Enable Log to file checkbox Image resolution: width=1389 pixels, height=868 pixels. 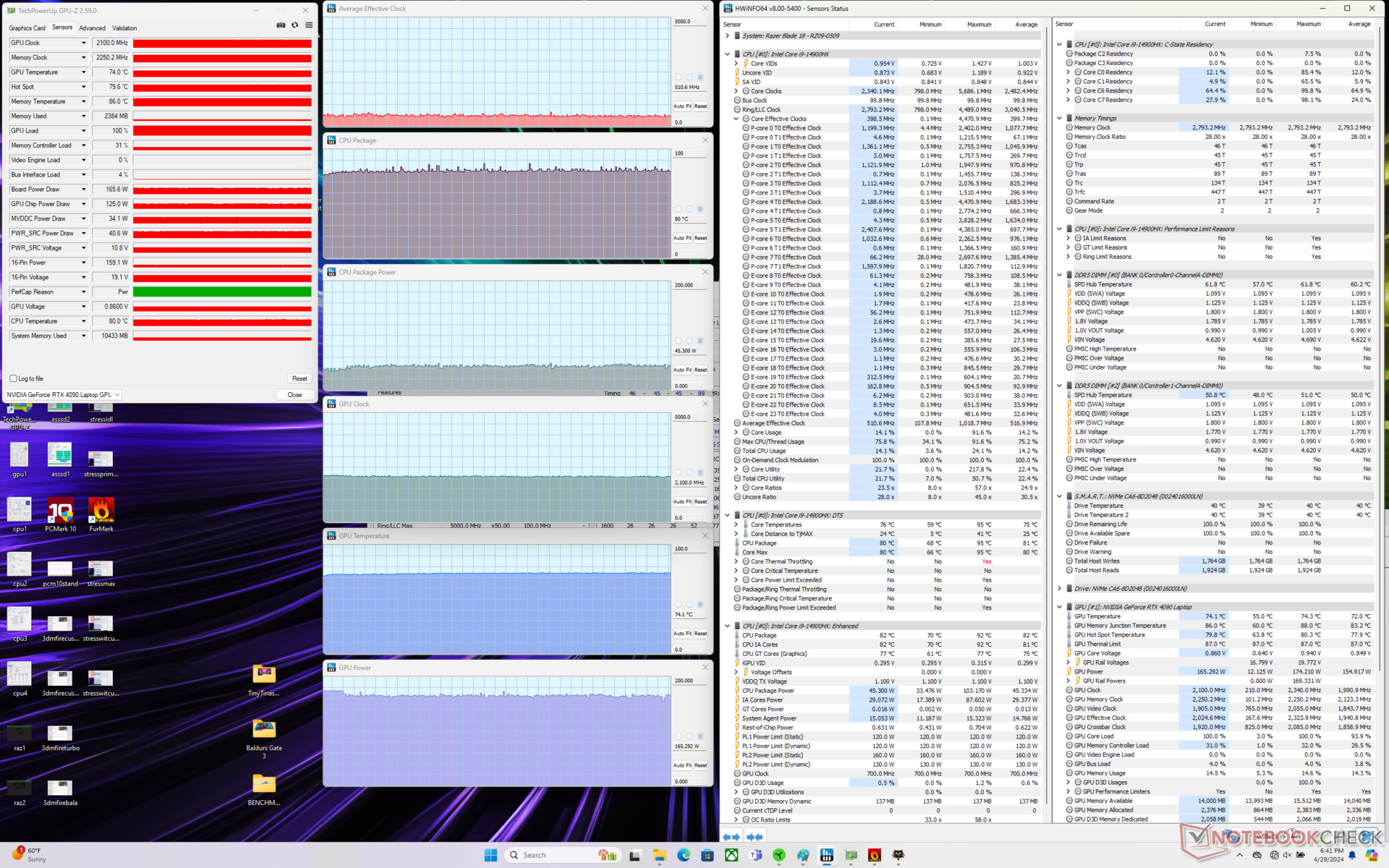click(14, 378)
